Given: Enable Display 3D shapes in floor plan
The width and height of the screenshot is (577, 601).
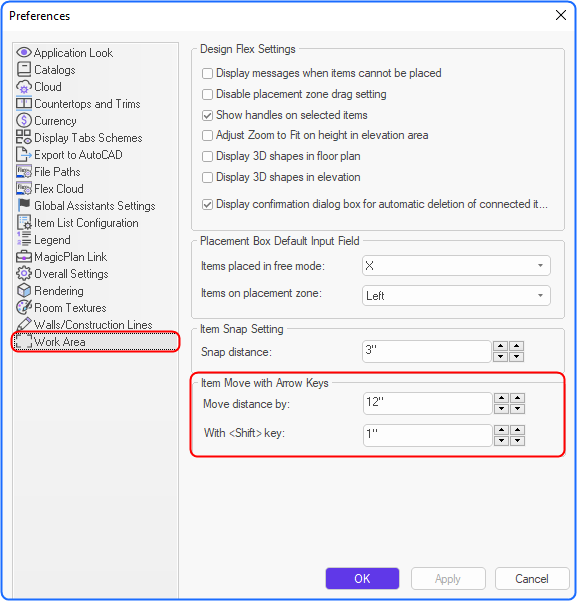Looking at the screenshot, I should pyautogui.click(x=207, y=156).
